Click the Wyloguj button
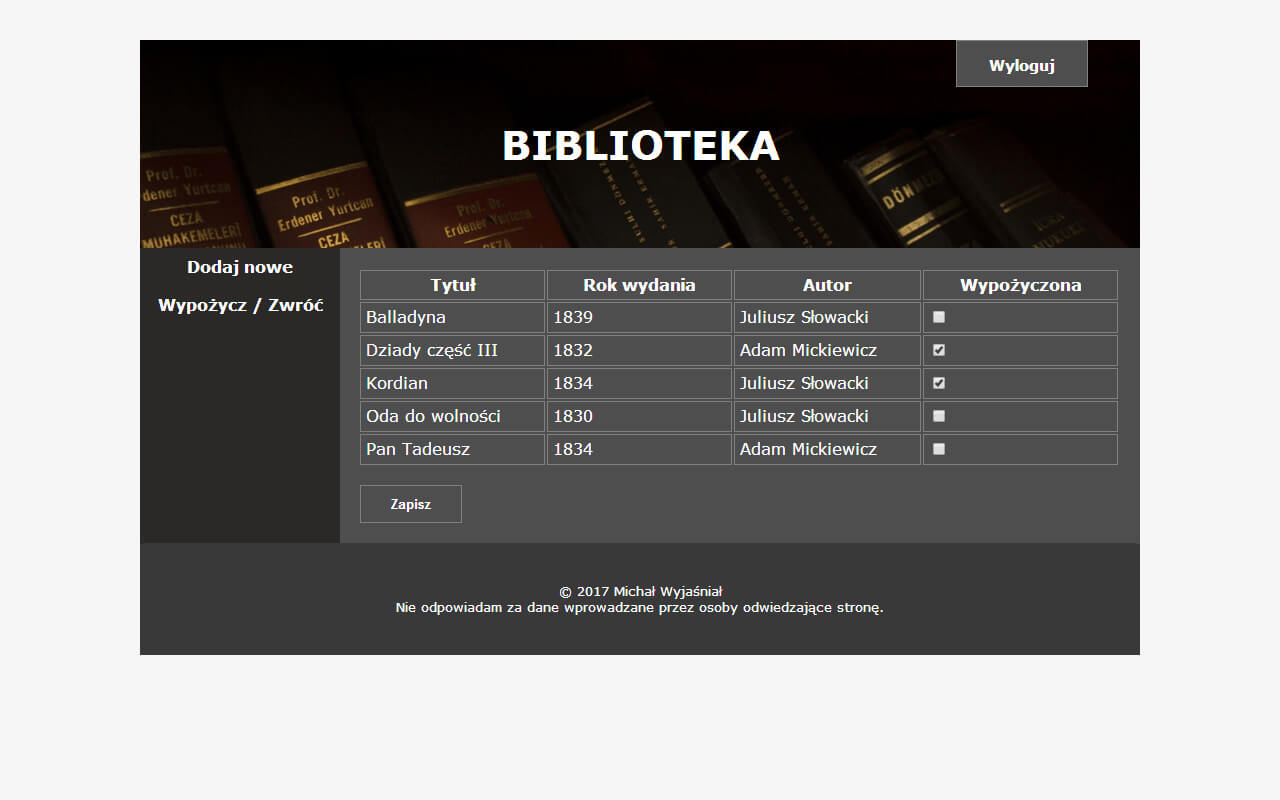1280x800 pixels. (x=1021, y=63)
